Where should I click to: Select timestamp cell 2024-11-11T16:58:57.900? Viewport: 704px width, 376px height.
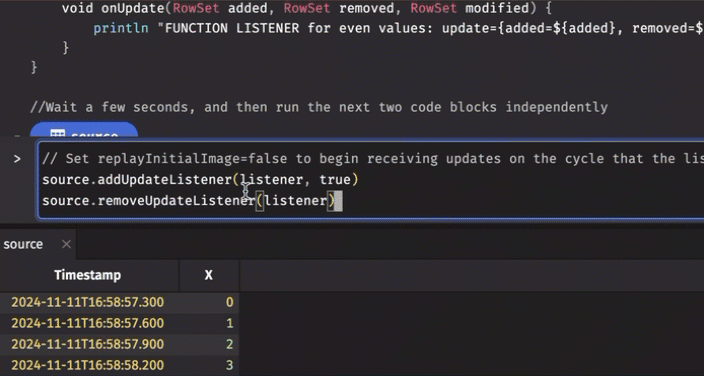click(x=88, y=344)
